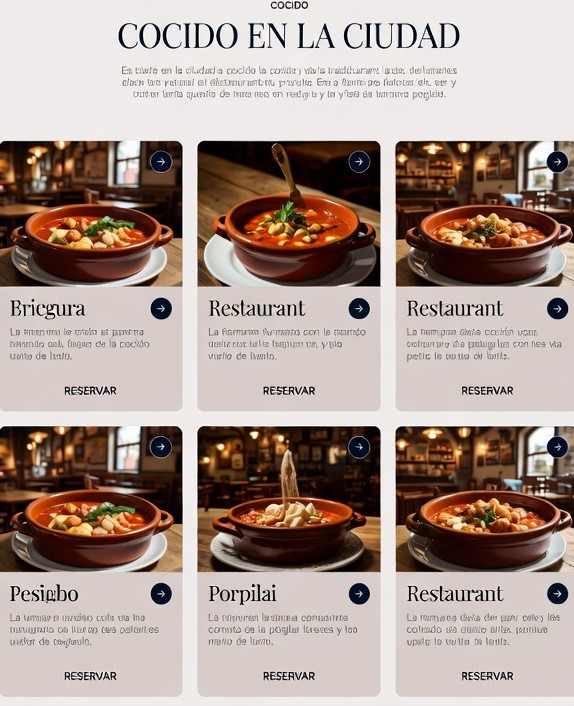Click RESERVAR in top-middle Restaurant card
The image size is (574, 706).
pos(289,390)
